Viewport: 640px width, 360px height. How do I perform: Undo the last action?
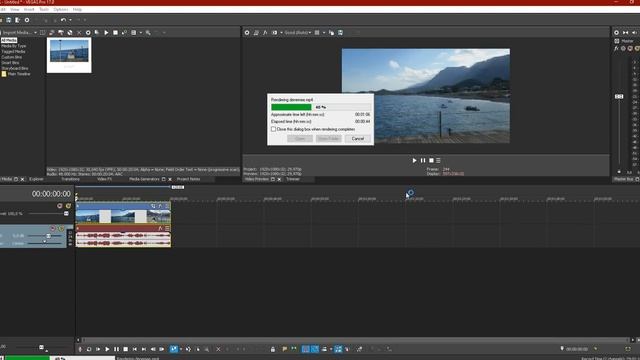tap(63, 20)
